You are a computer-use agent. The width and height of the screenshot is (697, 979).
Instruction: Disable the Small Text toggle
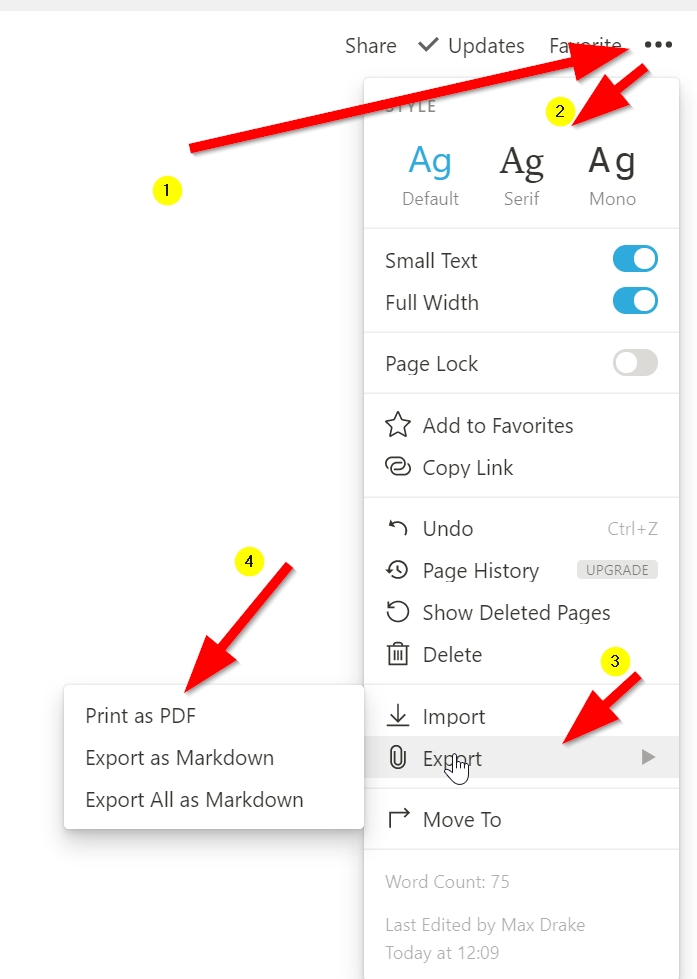(635, 260)
